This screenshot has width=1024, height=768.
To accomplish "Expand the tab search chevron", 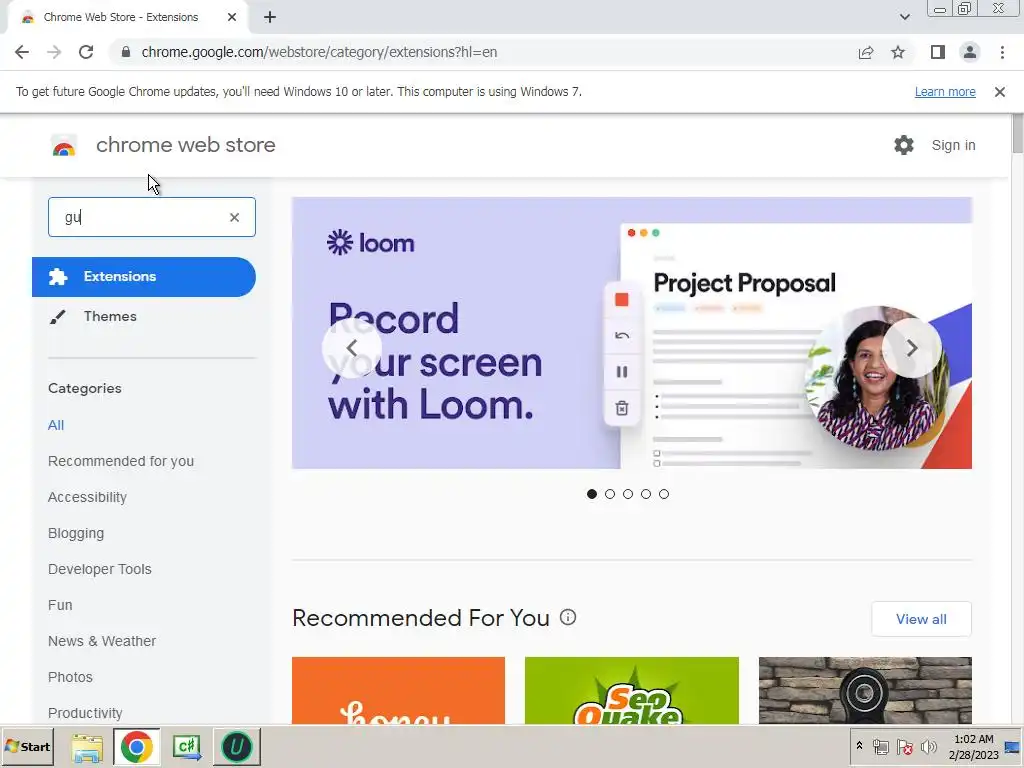I will point(904,18).
